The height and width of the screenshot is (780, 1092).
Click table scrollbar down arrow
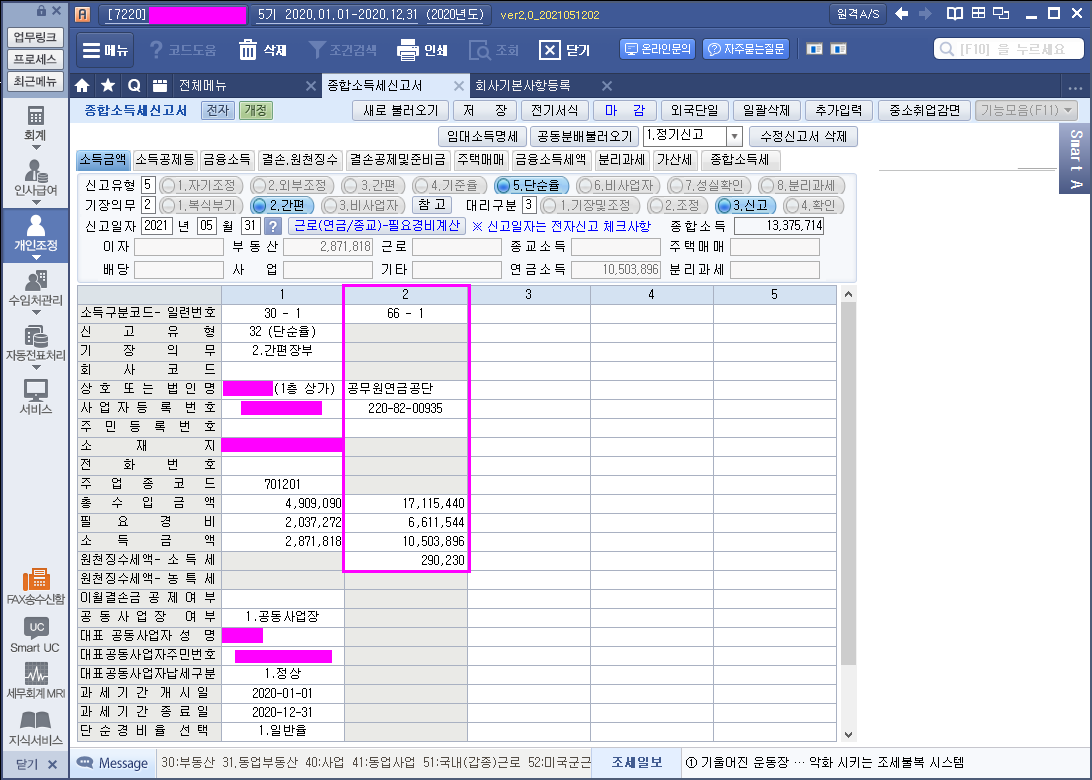(848, 734)
